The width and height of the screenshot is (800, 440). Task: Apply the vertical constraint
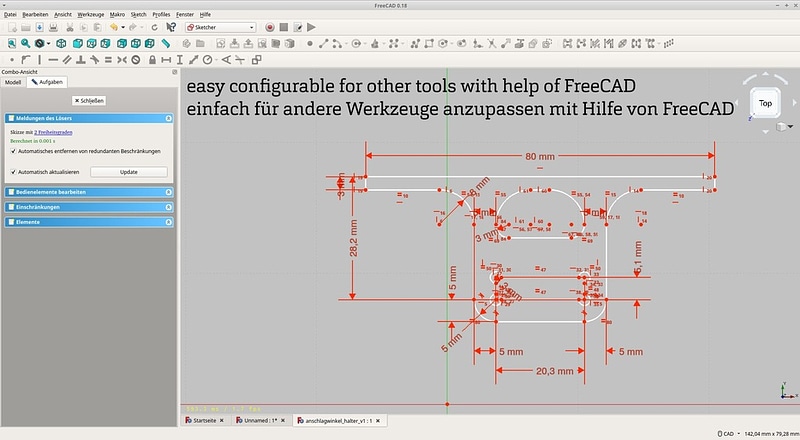(x=39, y=60)
